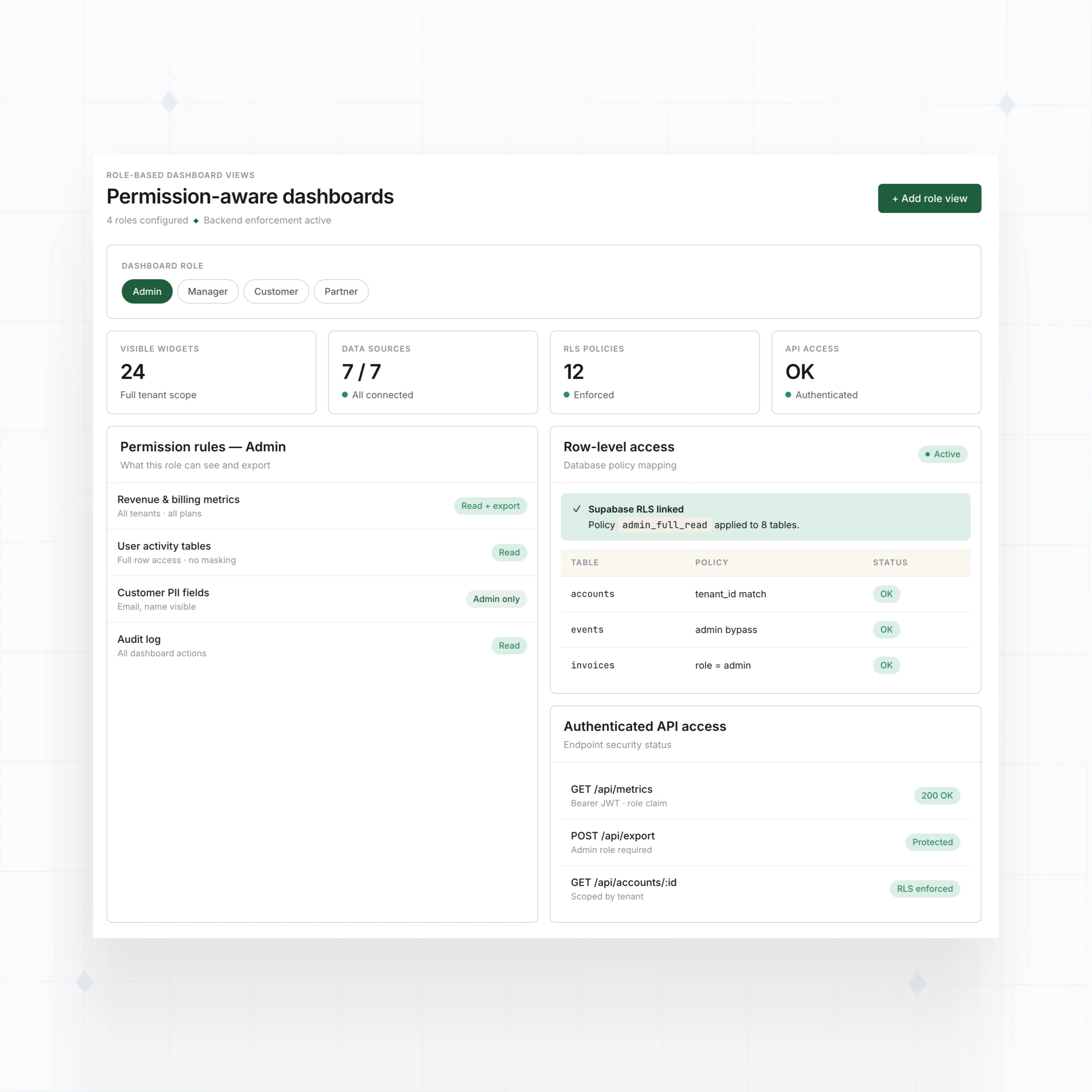Click the Full tenant scope caption

158,395
